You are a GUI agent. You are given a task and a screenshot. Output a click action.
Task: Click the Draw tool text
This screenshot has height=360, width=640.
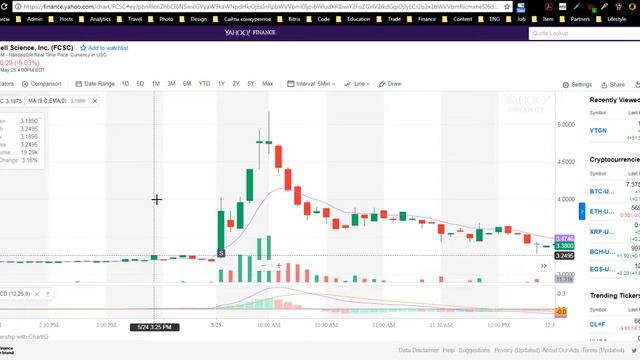point(394,84)
